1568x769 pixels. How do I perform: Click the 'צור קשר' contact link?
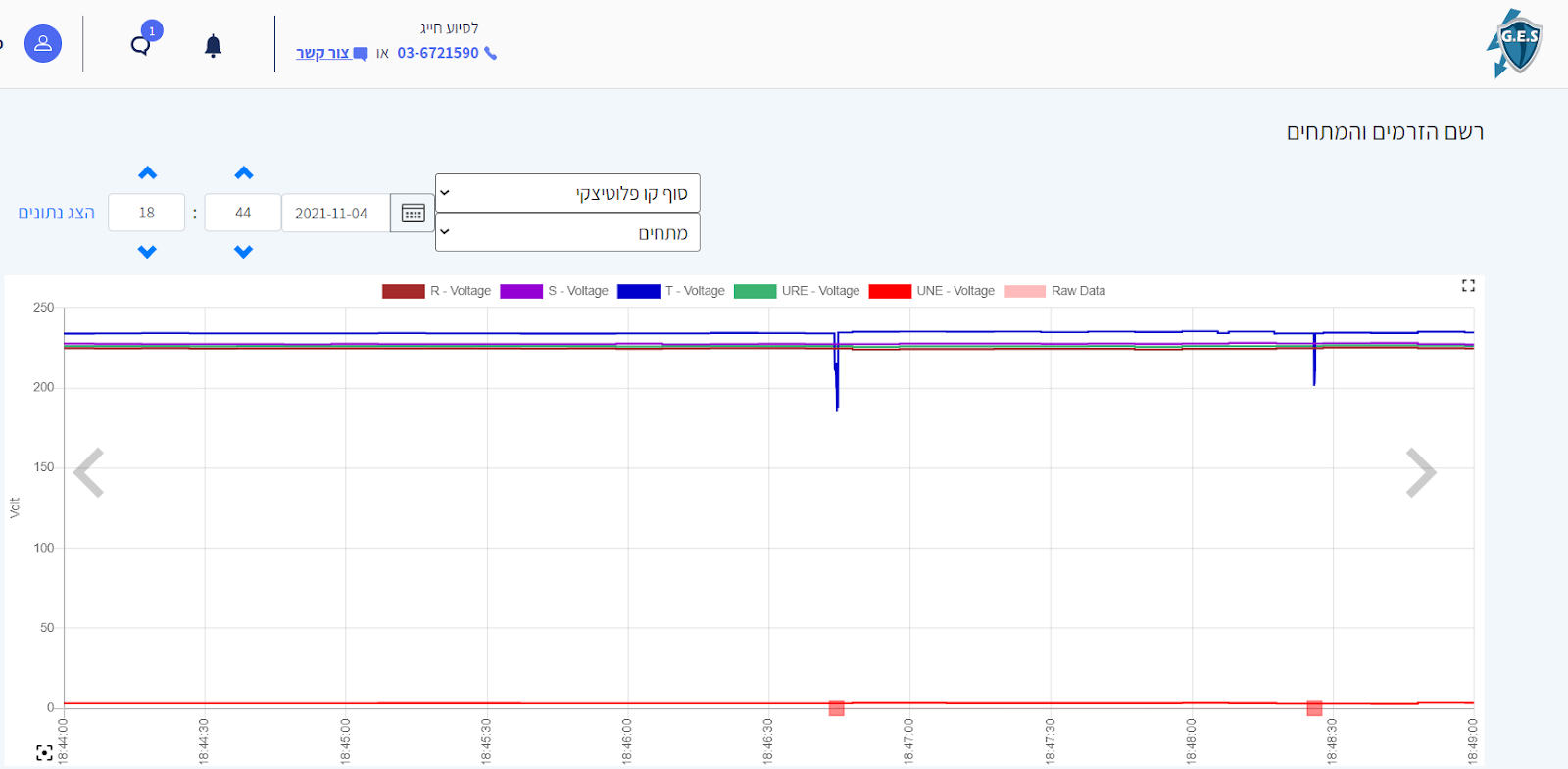(331, 53)
